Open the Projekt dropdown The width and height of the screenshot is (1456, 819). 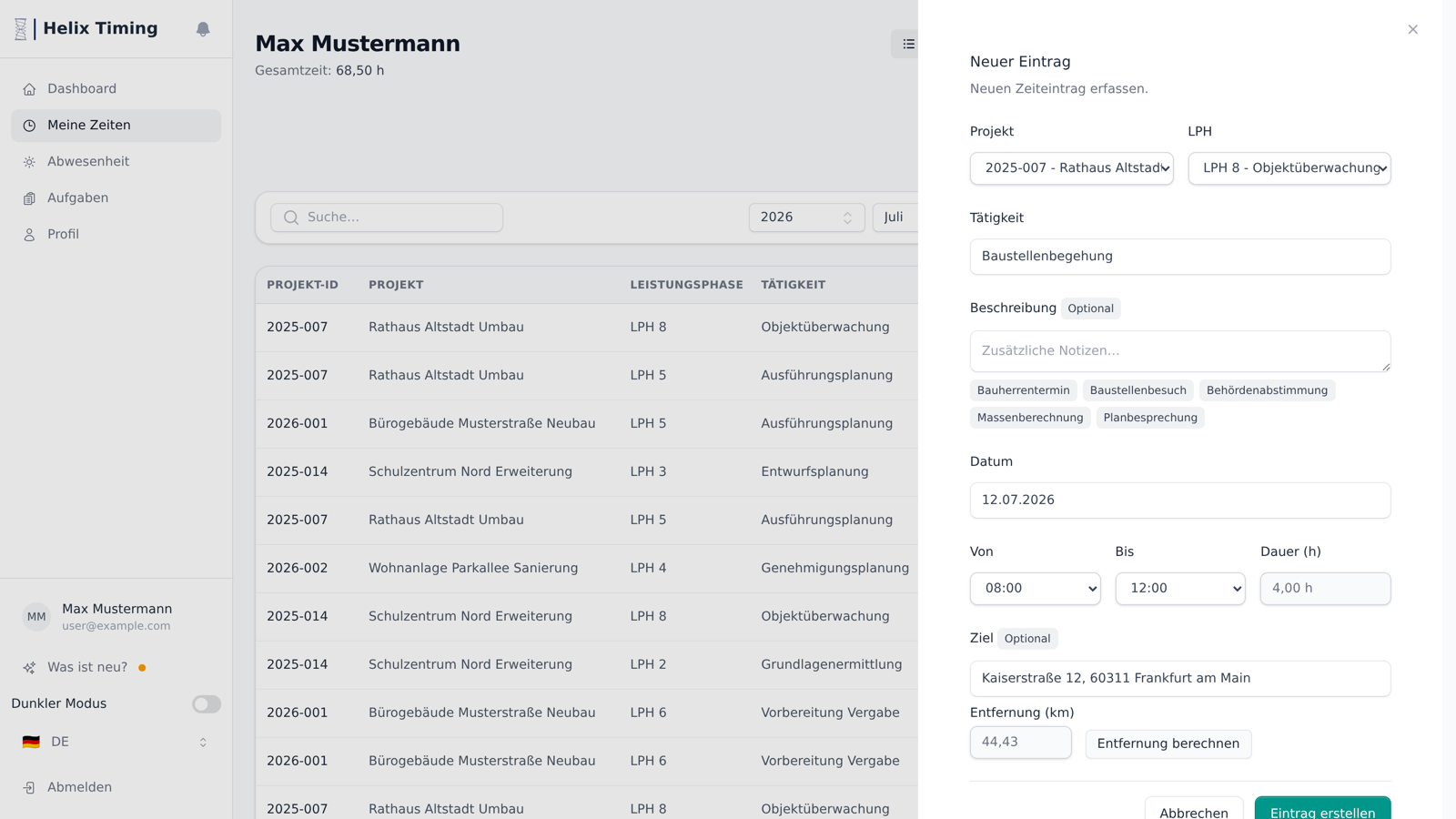pos(1071,168)
